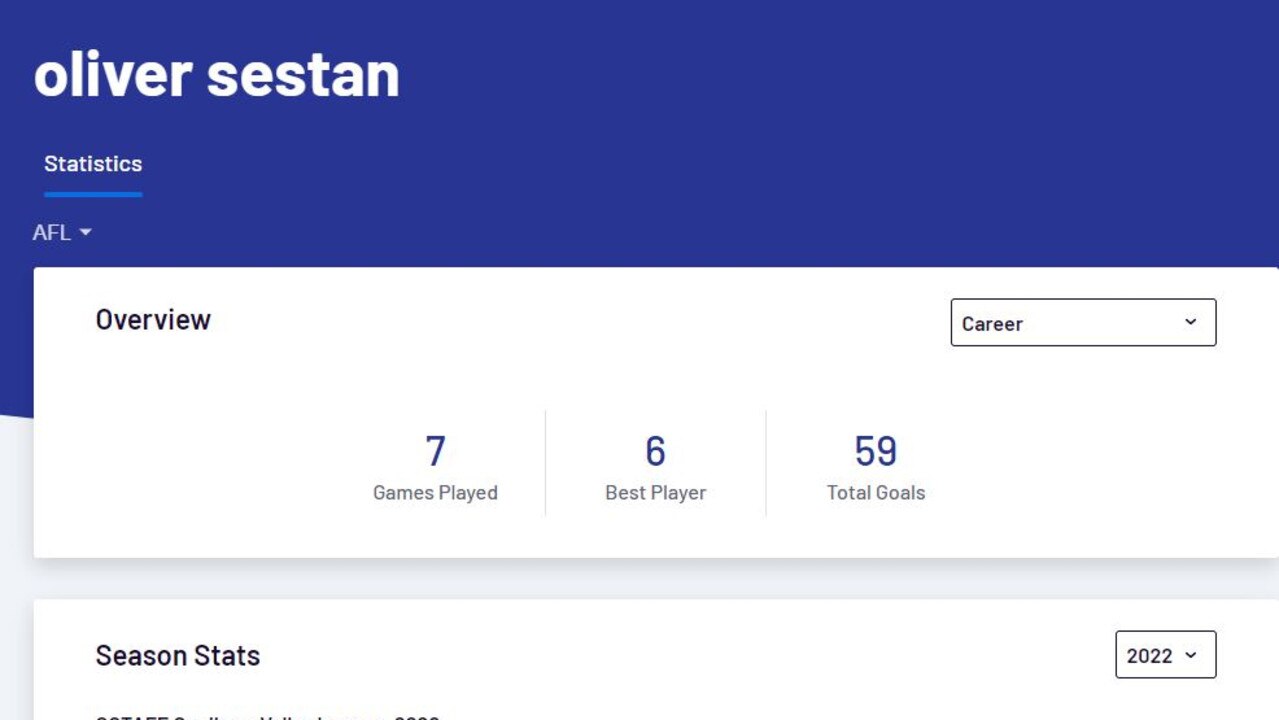Click the Total Goals label
Image resolution: width=1279 pixels, height=720 pixels.
(x=876, y=493)
